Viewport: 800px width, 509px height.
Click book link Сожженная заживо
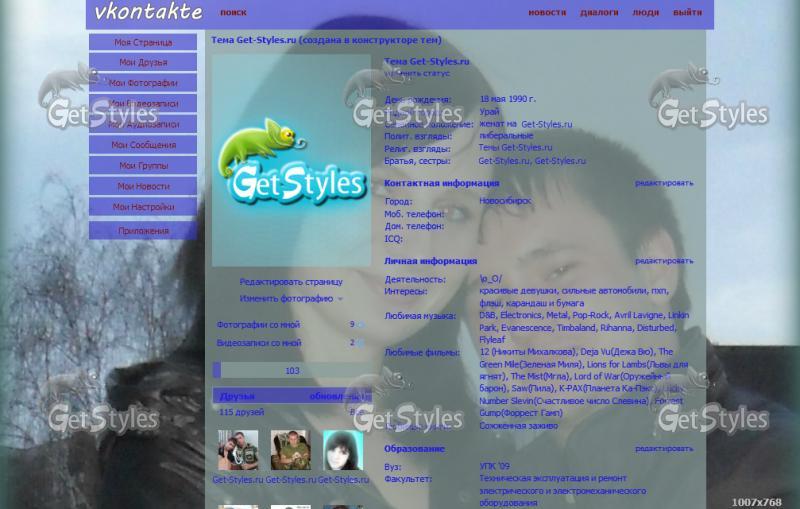coord(518,425)
